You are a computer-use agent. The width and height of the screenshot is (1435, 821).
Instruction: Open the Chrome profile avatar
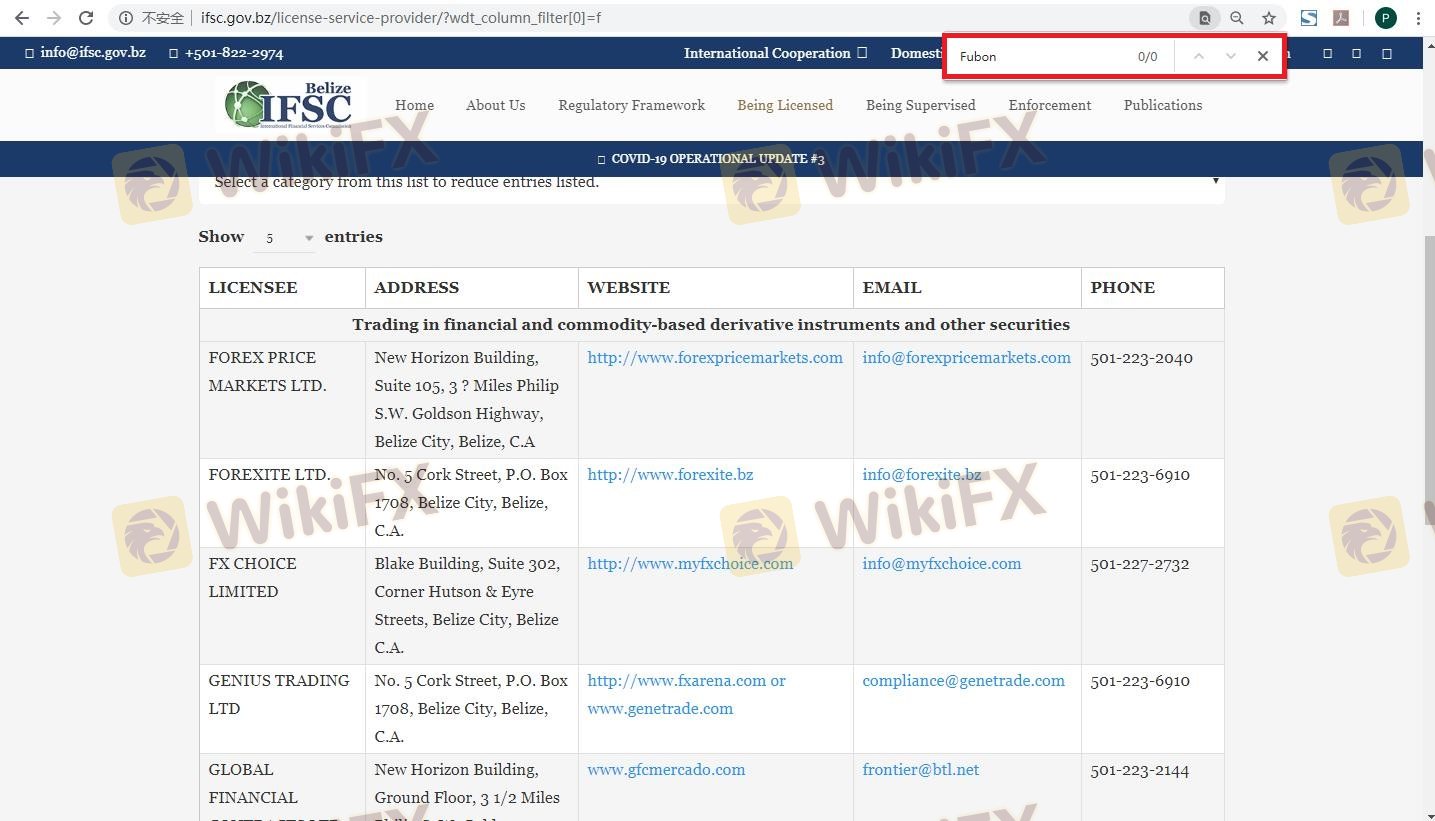(x=1385, y=18)
